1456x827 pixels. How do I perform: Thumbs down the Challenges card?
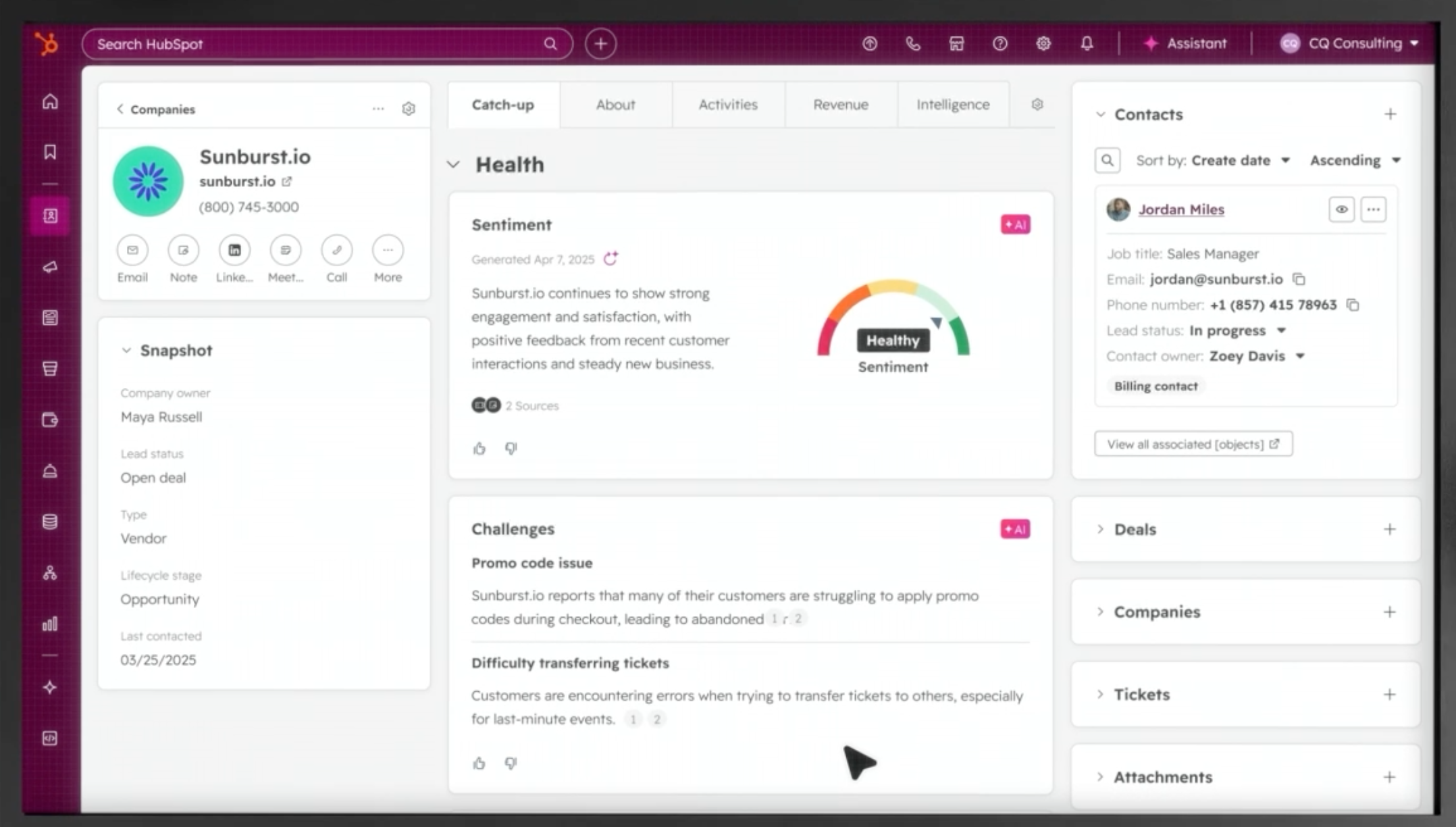pyautogui.click(x=511, y=763)
